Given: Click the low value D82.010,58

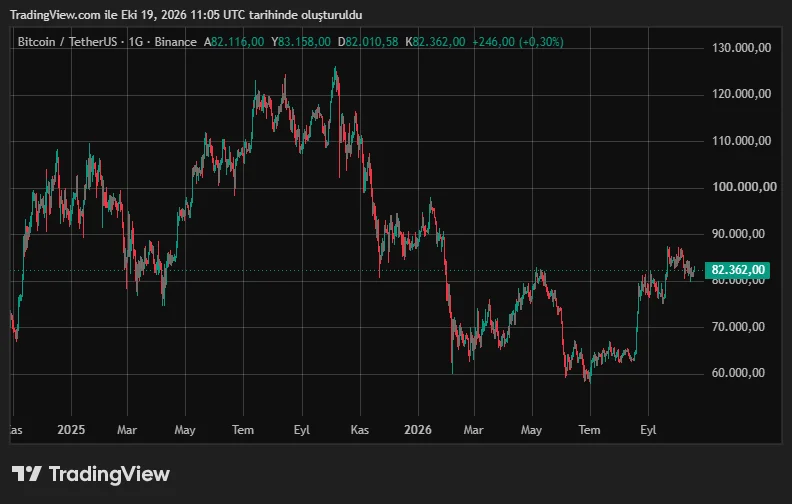Looking at the screenshot, I should pyautogui.click(x=368, y=42).
